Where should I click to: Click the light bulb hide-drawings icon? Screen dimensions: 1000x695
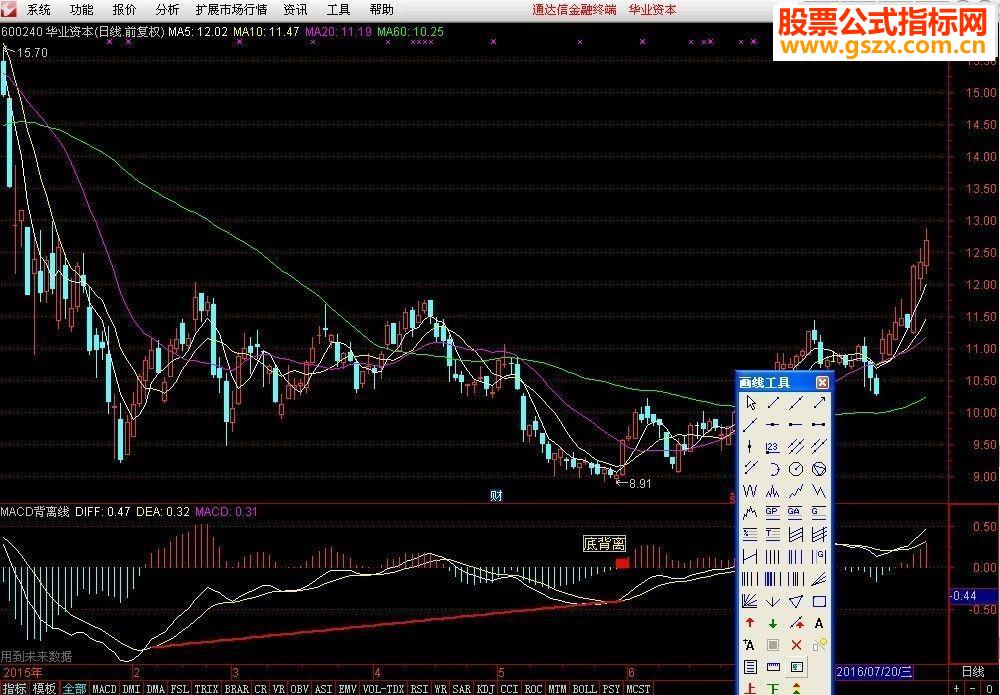point(820,645)
